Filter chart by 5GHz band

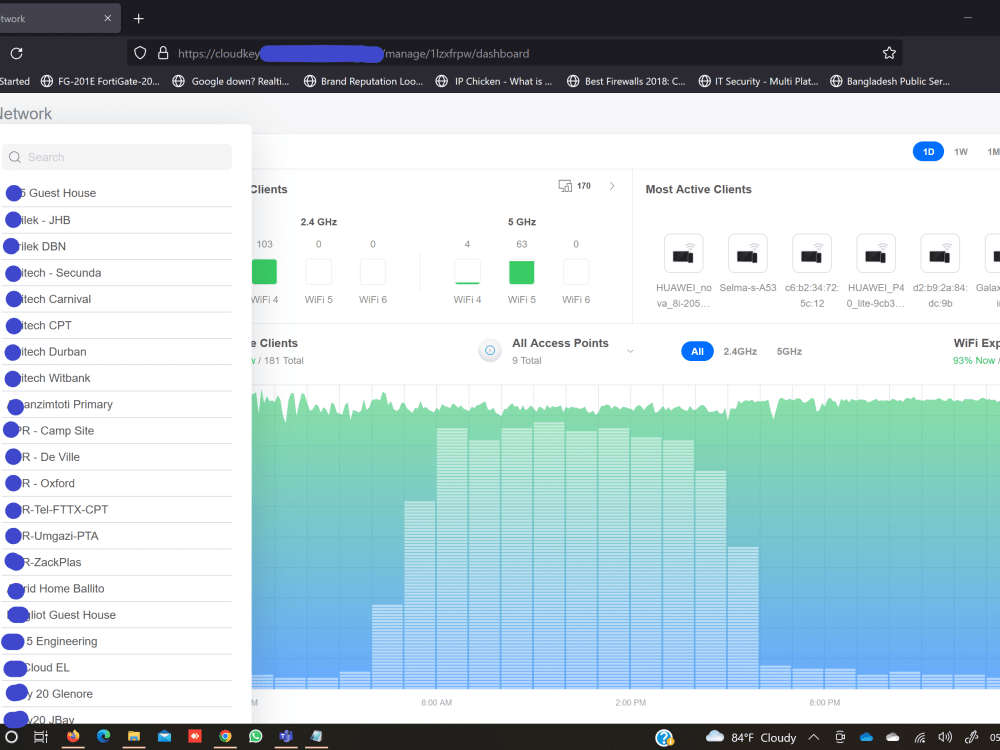click(x=789, y=351)
